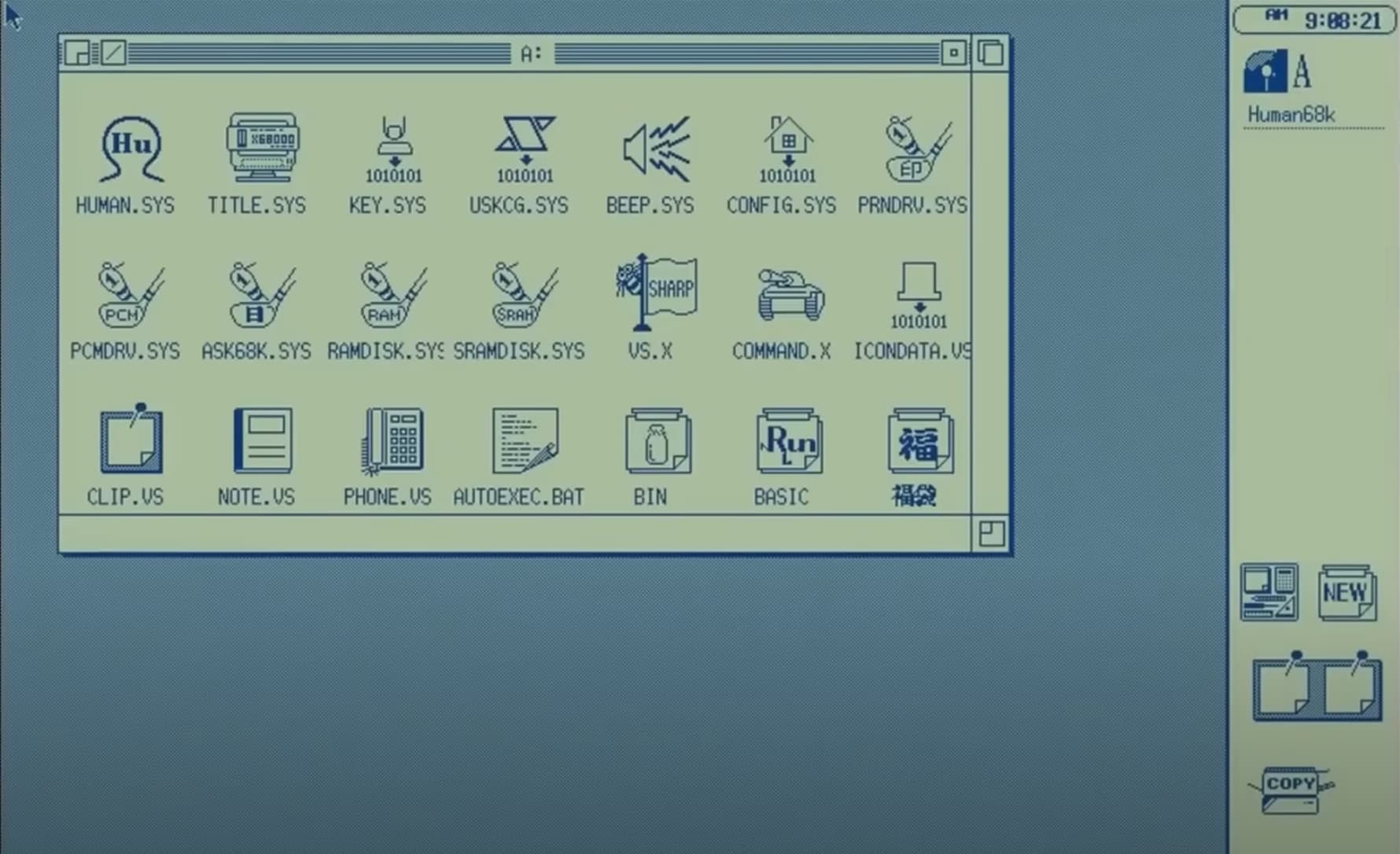Click the COMMAND.X file name label

(781, 351)
